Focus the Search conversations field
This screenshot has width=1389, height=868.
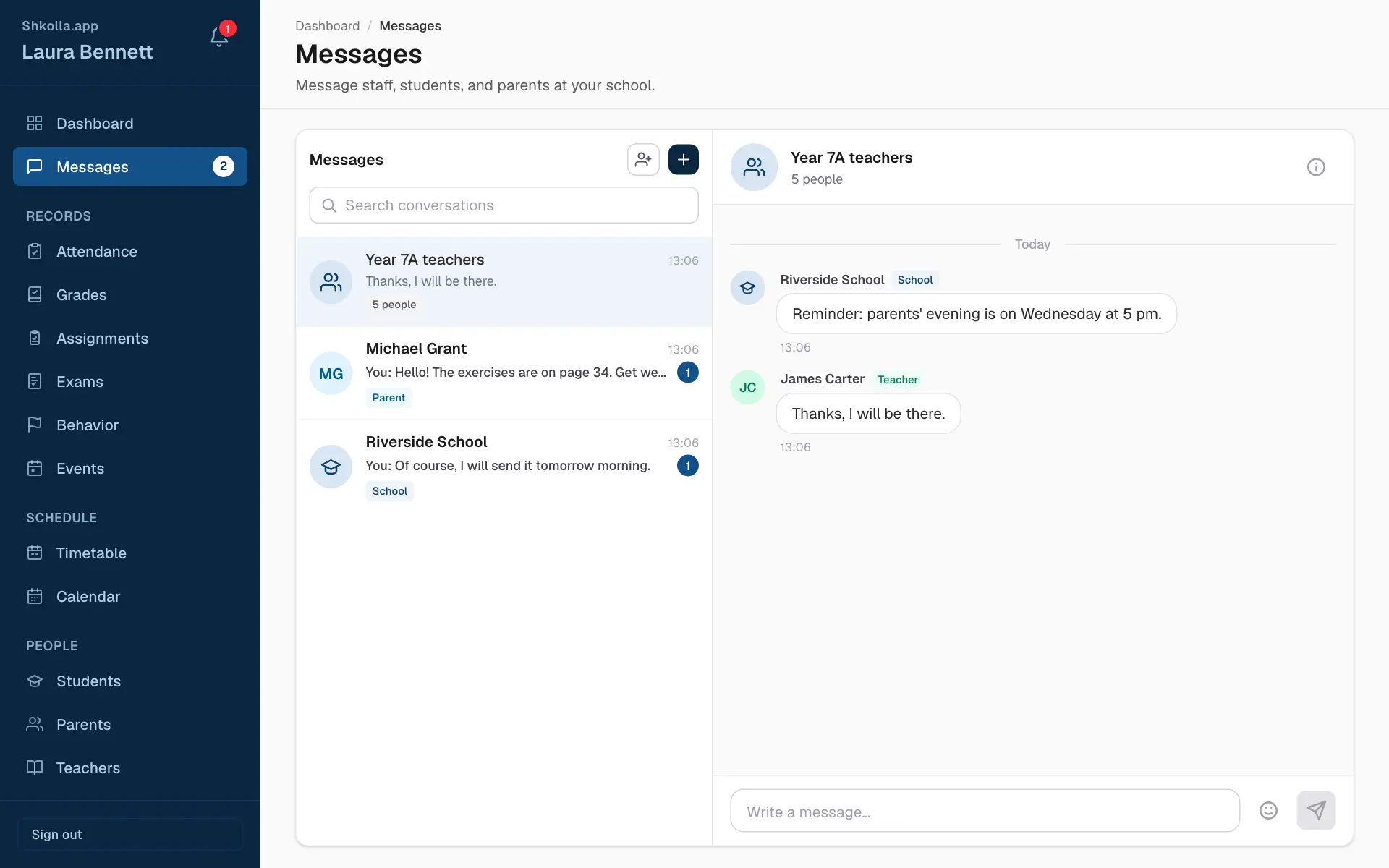pyautogui.click(x=504, y=205)
